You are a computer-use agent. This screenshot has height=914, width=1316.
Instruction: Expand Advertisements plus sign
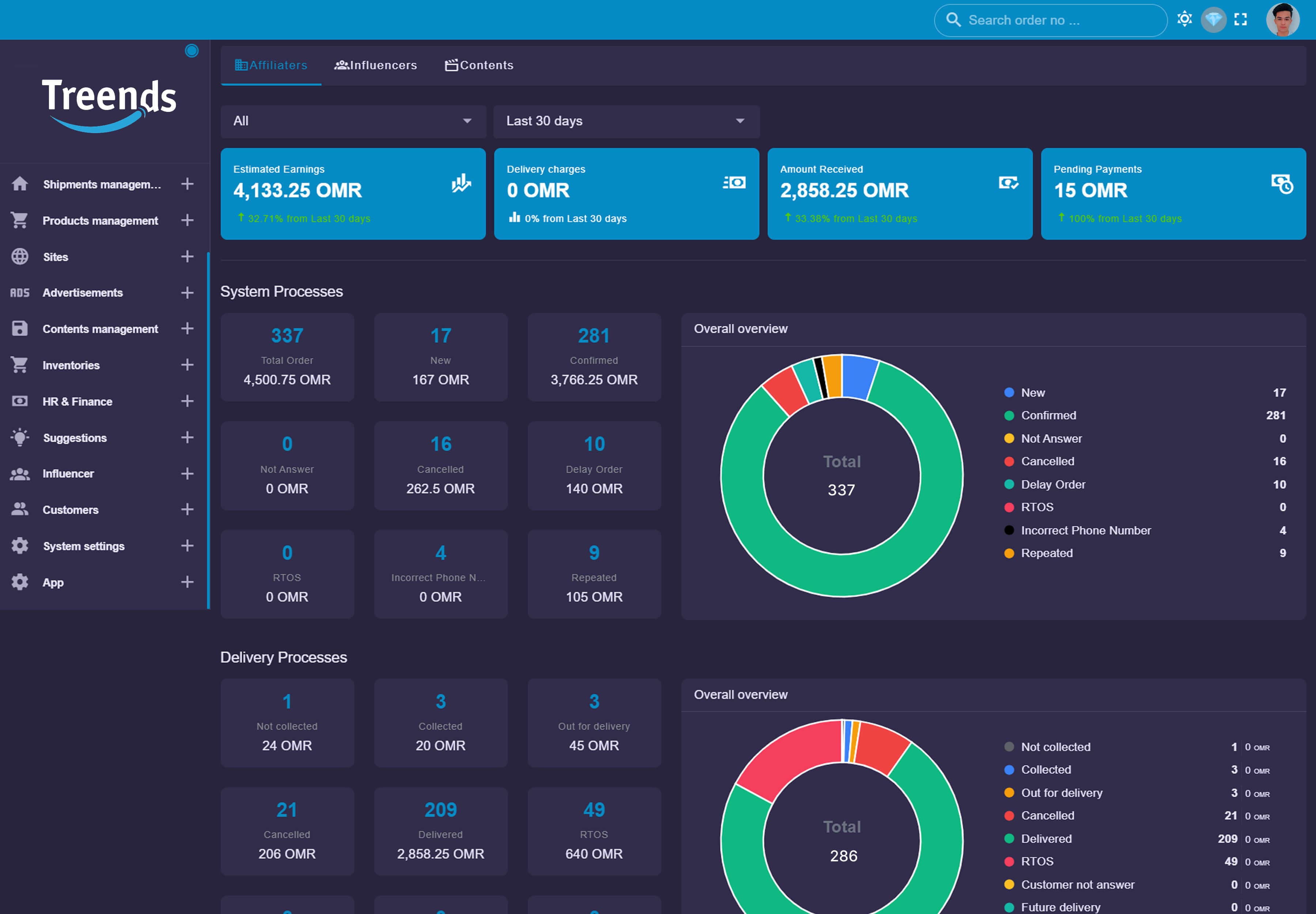click(187, 292)
